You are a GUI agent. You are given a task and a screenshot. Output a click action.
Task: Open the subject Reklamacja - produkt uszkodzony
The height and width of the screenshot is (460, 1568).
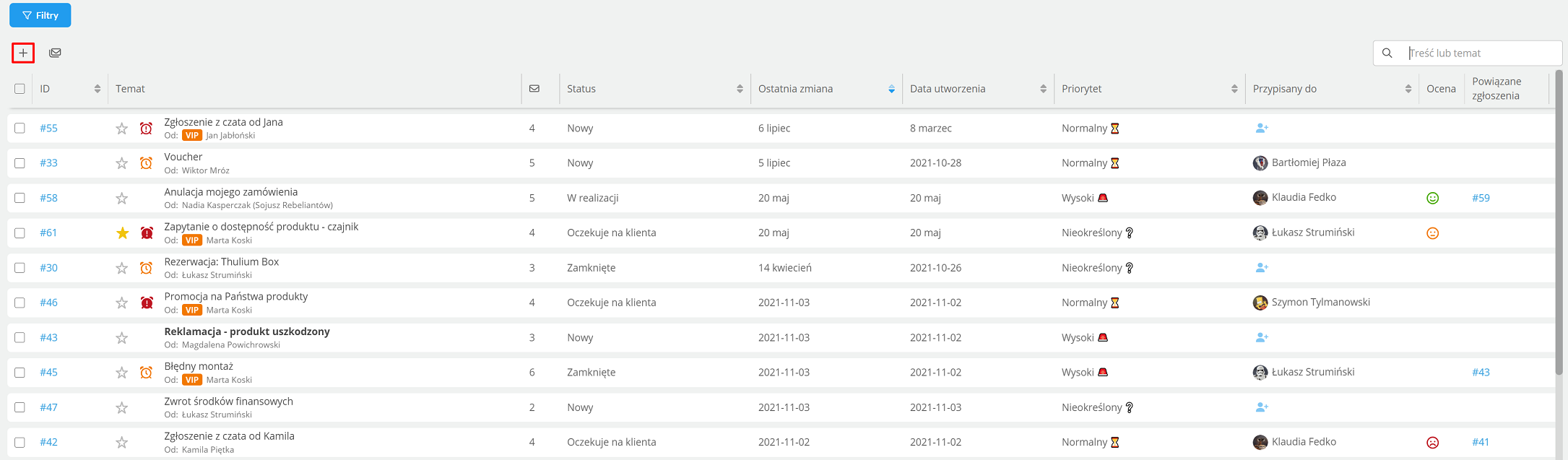click(x=247, y=331)
